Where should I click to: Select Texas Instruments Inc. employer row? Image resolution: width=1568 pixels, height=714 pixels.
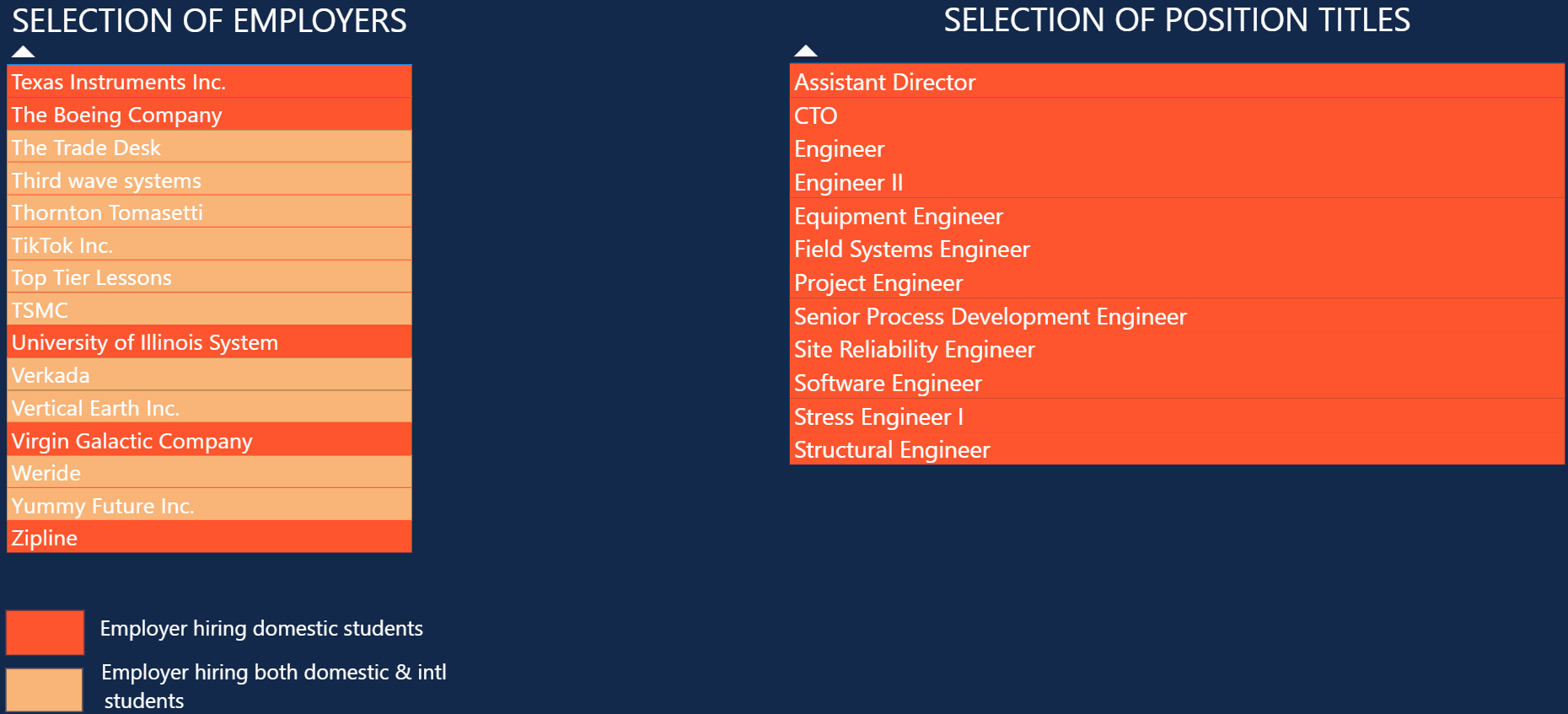209,82
